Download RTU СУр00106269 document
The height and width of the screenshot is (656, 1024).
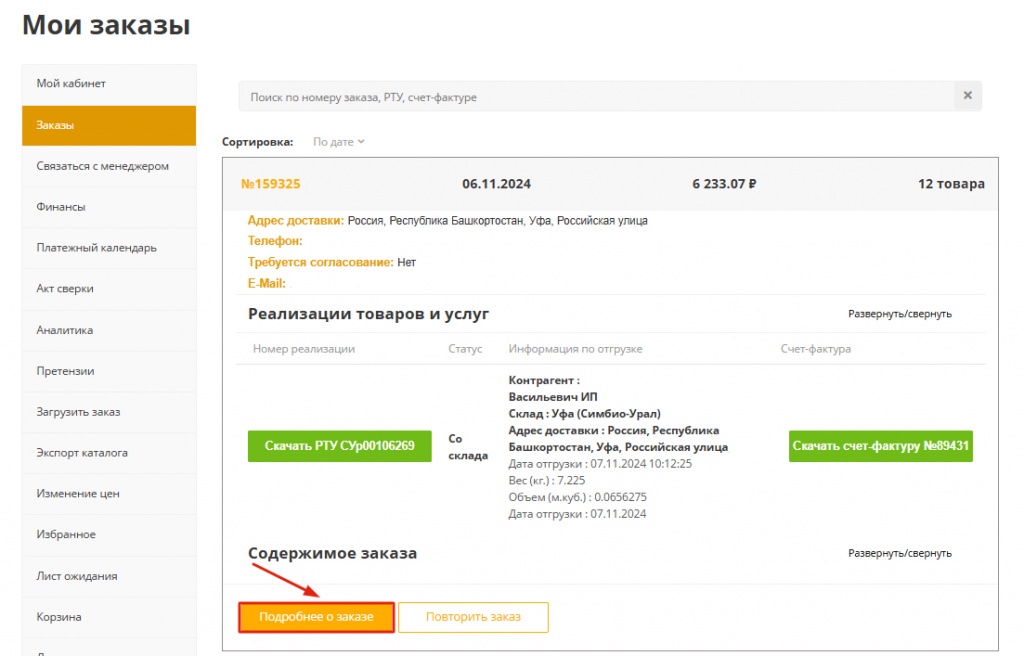click(339, 446)
